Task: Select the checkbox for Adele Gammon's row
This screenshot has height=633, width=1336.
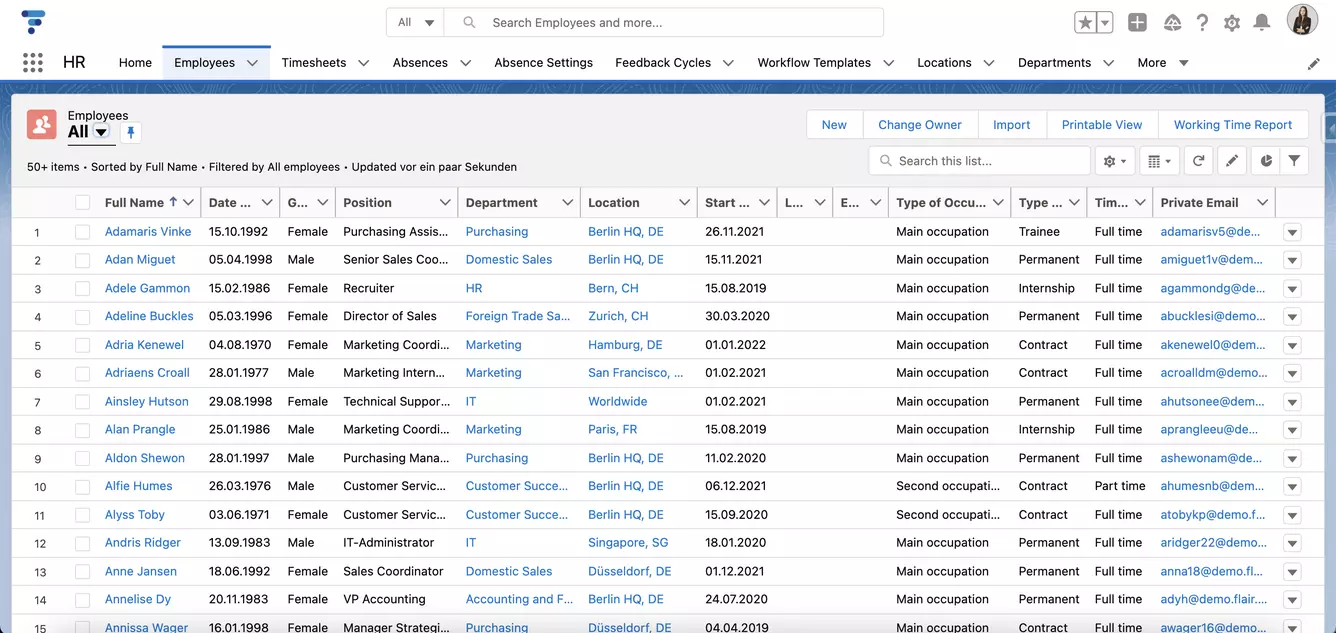Action: [x=83, y=287]
